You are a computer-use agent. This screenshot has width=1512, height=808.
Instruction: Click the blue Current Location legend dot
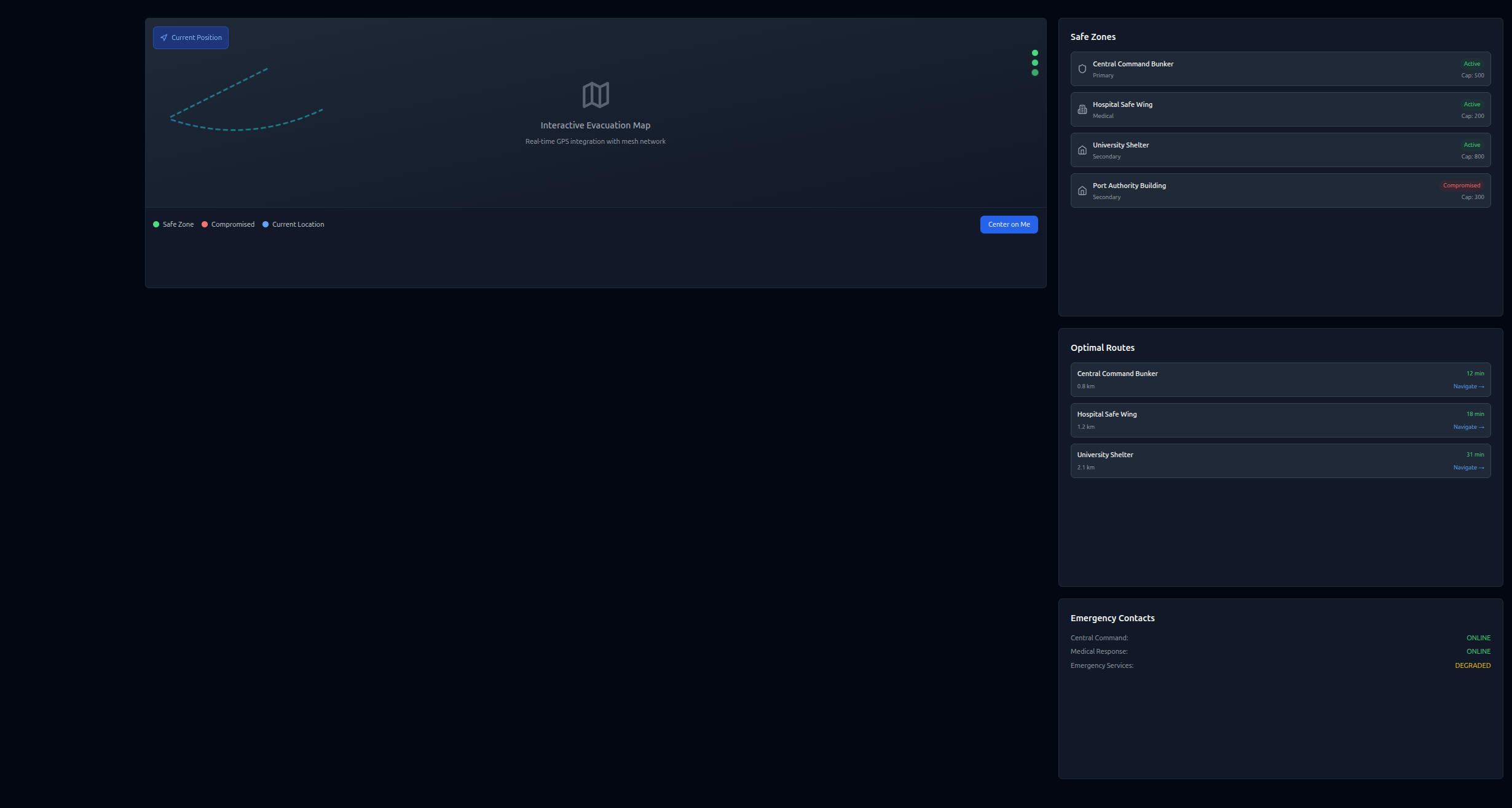tap(266, 224)
